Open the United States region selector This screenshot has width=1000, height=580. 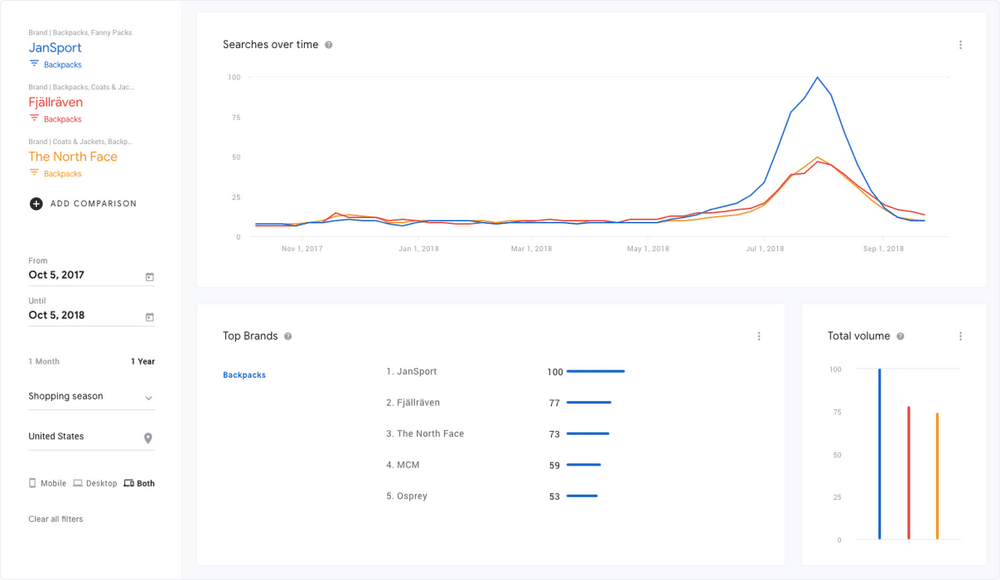[x=91, y=437]
